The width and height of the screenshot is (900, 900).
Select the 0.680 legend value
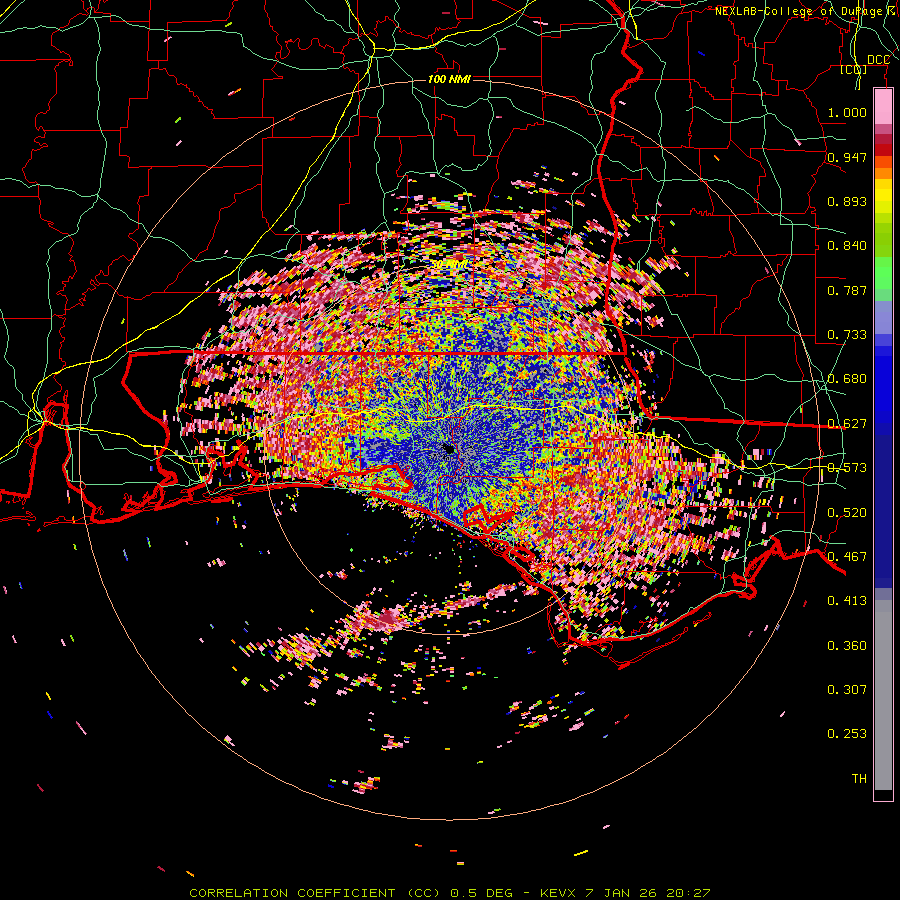pyautogui.click(x=847, y=379)
